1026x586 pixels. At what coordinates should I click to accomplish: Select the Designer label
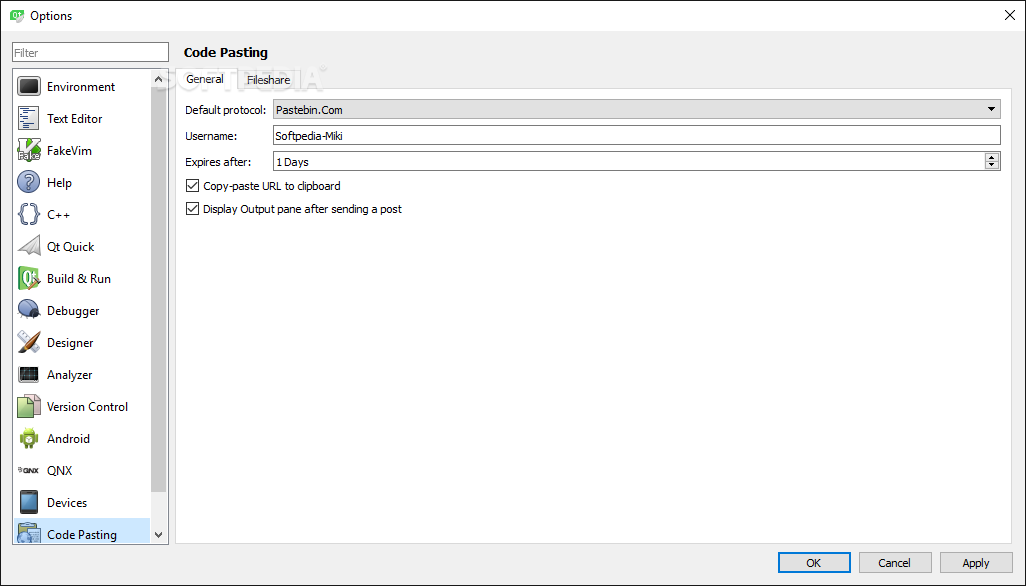pos(70,343)
